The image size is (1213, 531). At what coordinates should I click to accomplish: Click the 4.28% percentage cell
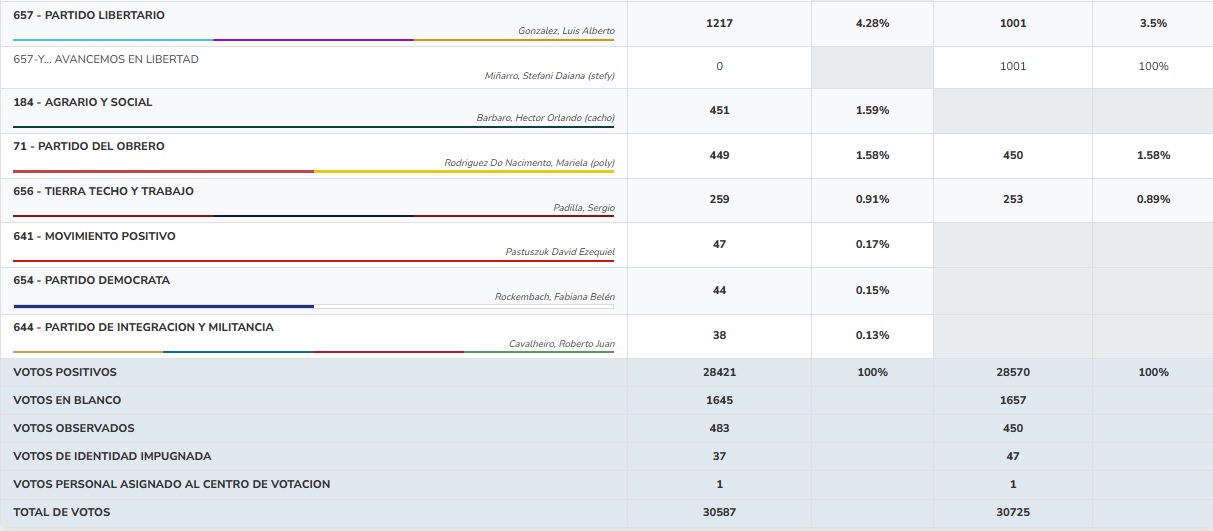pos(872,23)
